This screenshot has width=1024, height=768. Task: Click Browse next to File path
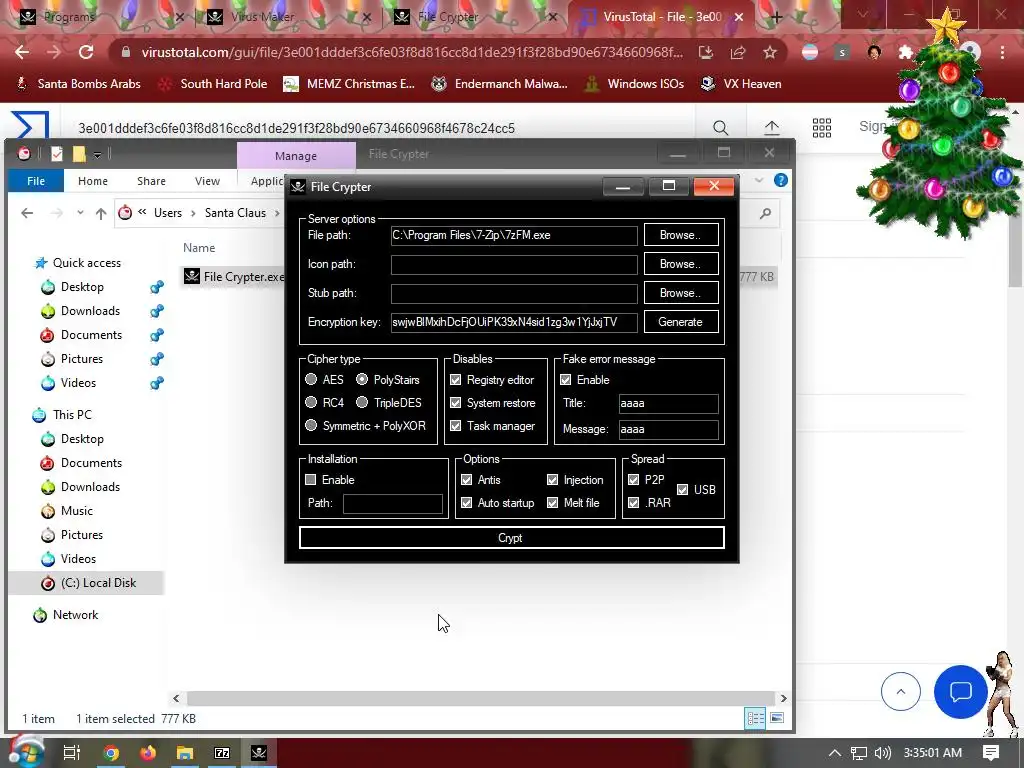tap(680, 234)
